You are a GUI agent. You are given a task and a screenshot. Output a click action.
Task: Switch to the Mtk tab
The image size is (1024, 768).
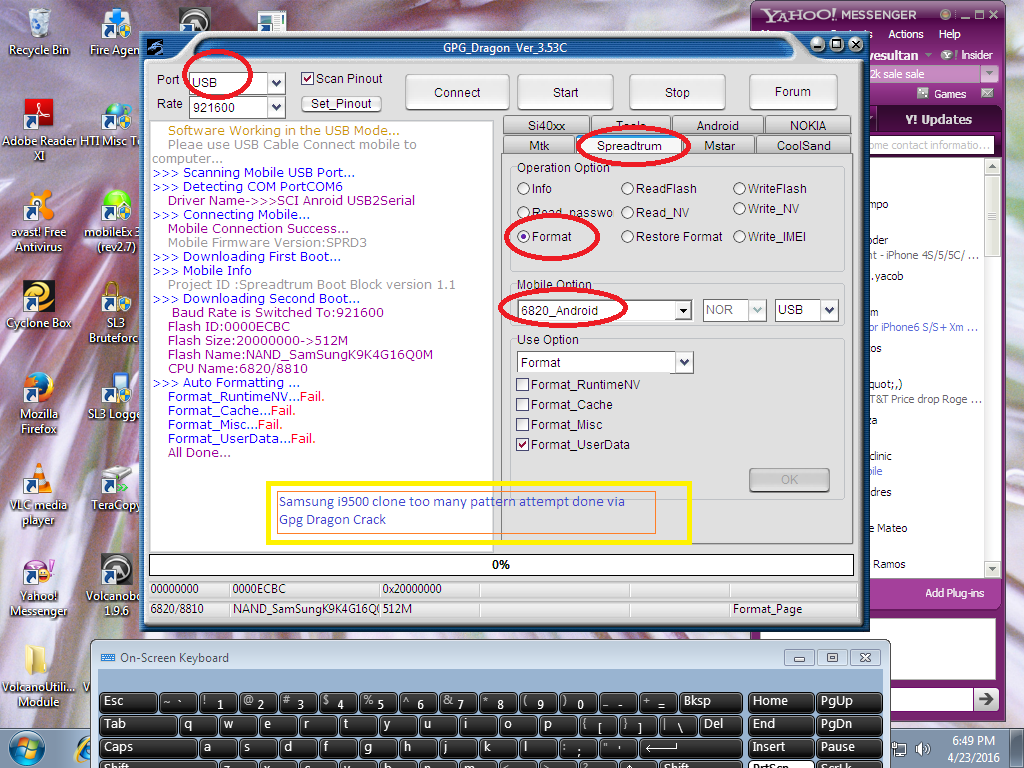[539, 146]
